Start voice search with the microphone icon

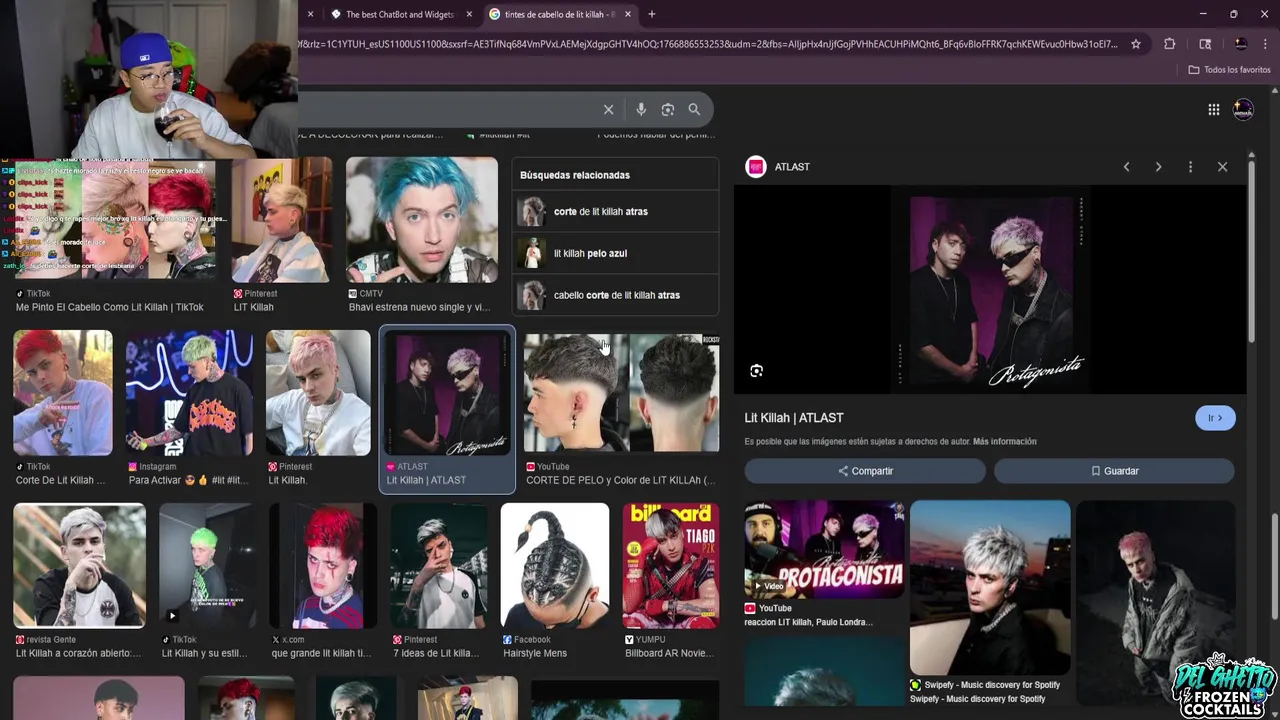(x=641, y=110)
